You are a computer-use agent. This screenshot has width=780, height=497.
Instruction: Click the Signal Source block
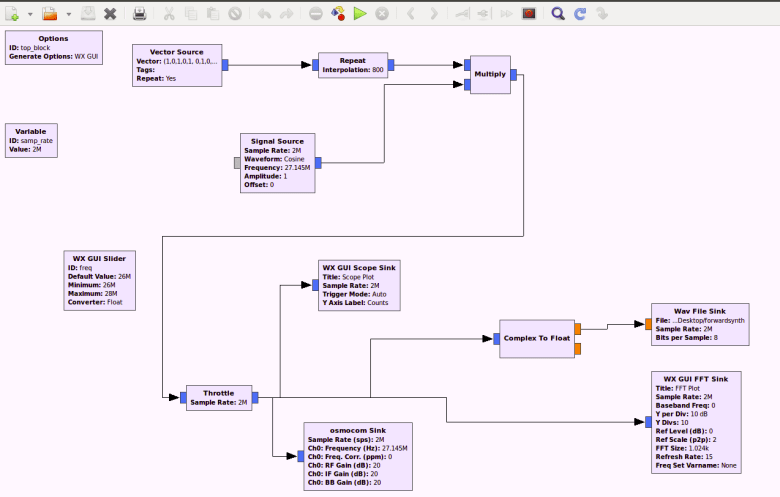pos(277,162)
